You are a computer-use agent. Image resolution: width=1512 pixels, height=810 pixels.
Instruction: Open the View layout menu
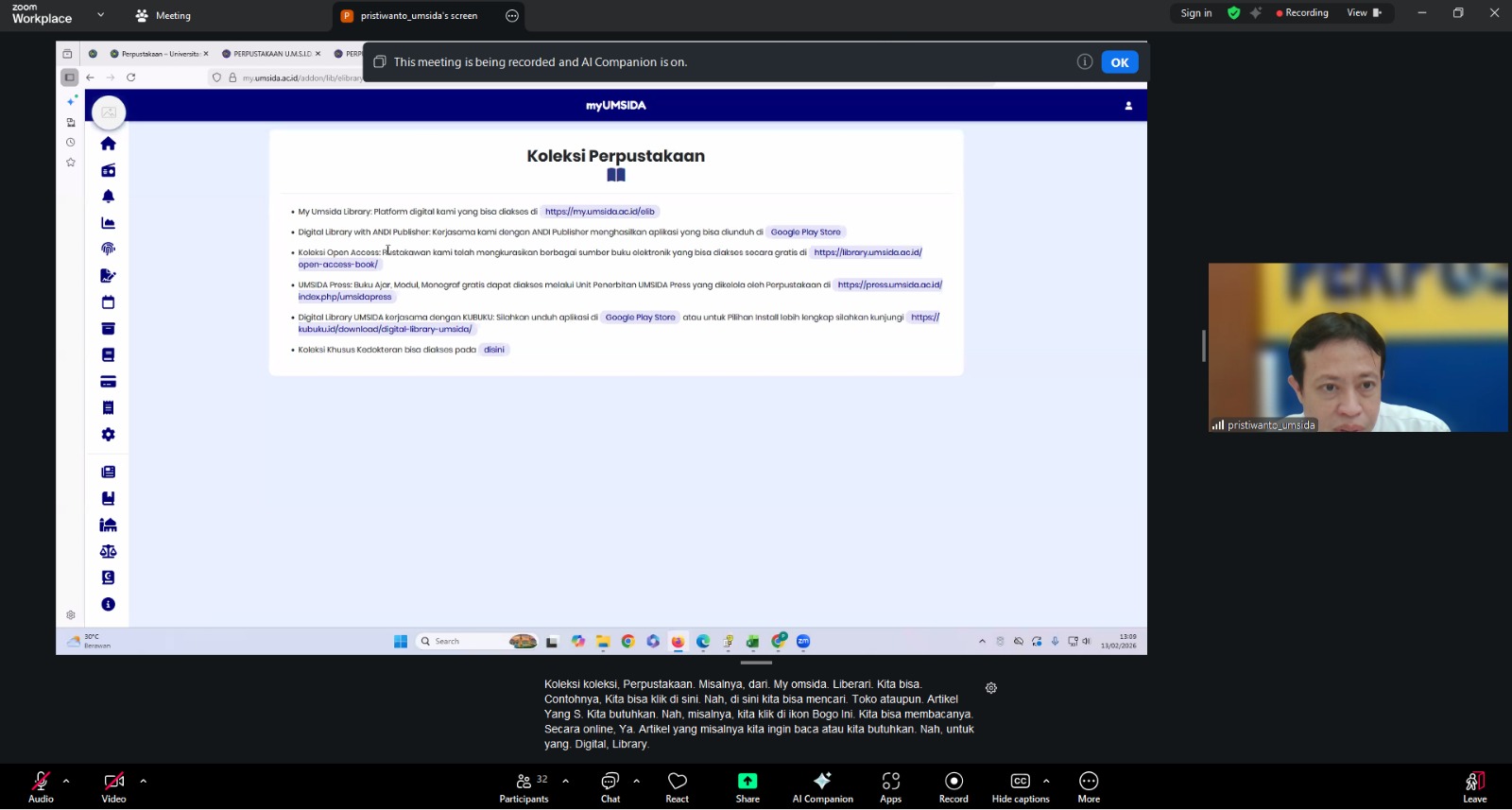(x=1363, y=13)
